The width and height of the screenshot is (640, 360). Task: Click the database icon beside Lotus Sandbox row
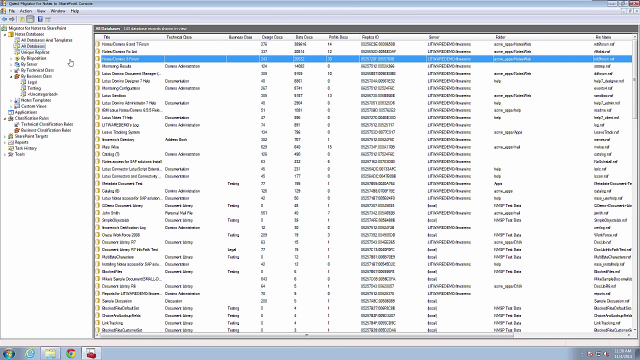(98, 96)
